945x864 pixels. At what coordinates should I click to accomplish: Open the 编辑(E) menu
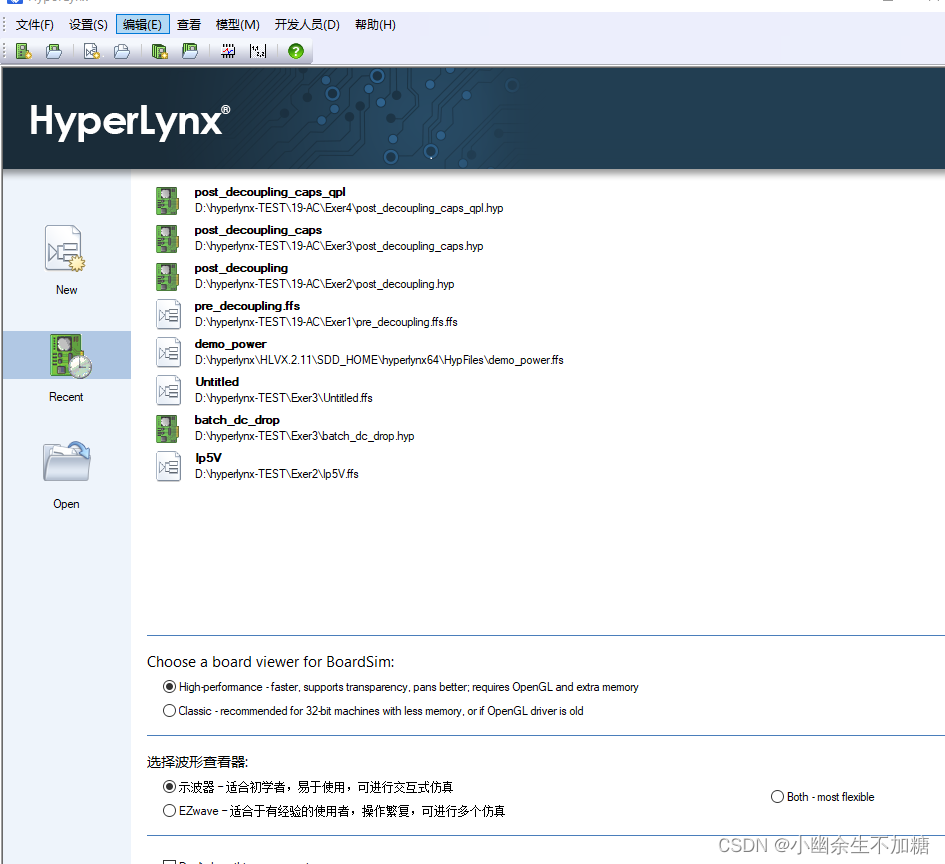point(142,25)
